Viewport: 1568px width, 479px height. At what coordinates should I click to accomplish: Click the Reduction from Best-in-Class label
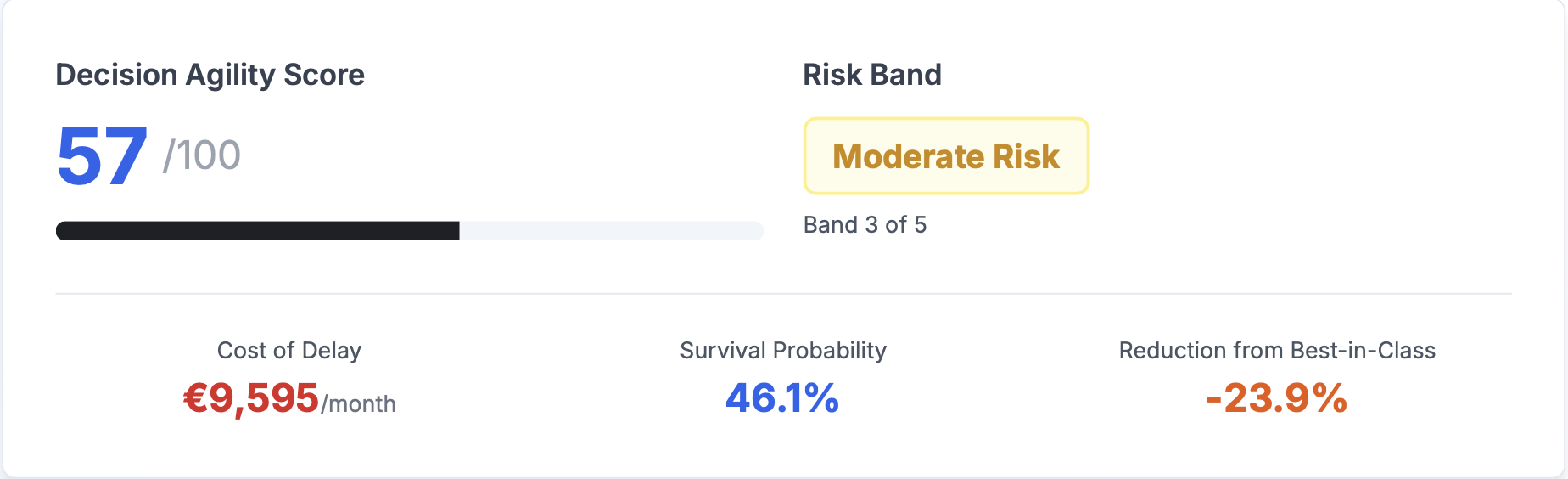coord(1276,351)
